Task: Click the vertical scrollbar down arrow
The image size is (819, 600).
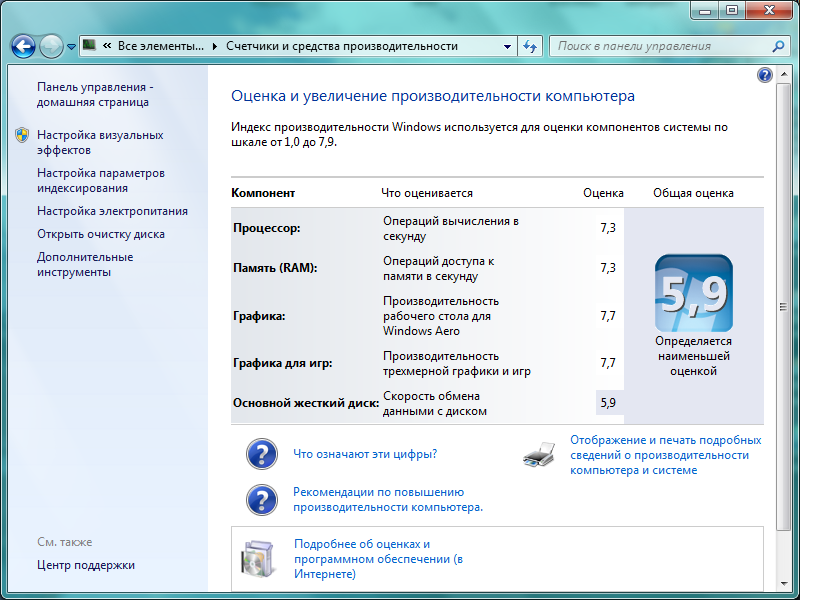Action: tap(783, 583)
